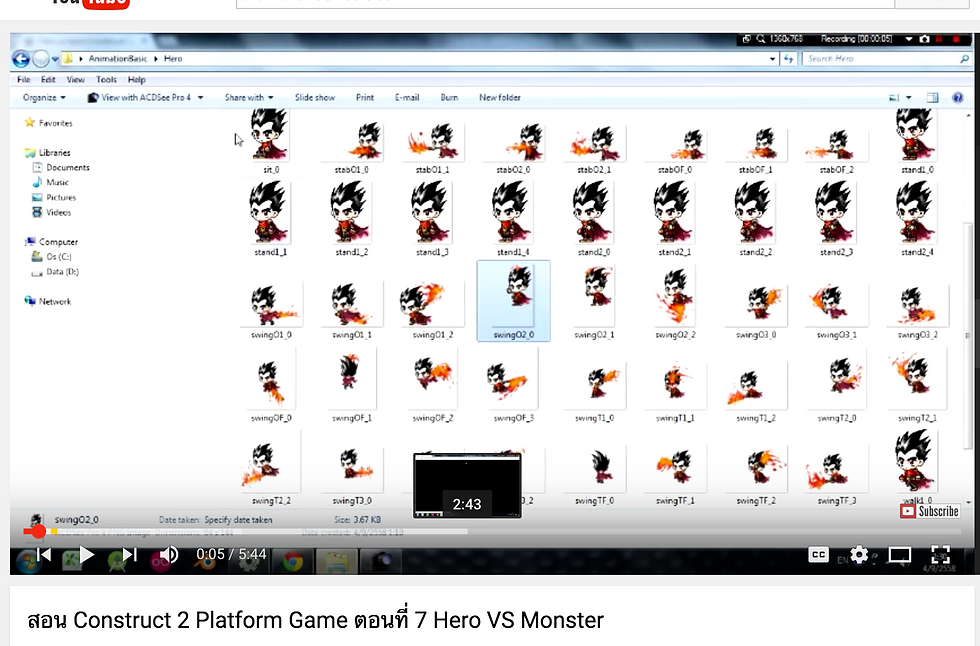The image size is (980, 646).
Task: Expand ACDSee view options arrow
Action: click(201, 97)
